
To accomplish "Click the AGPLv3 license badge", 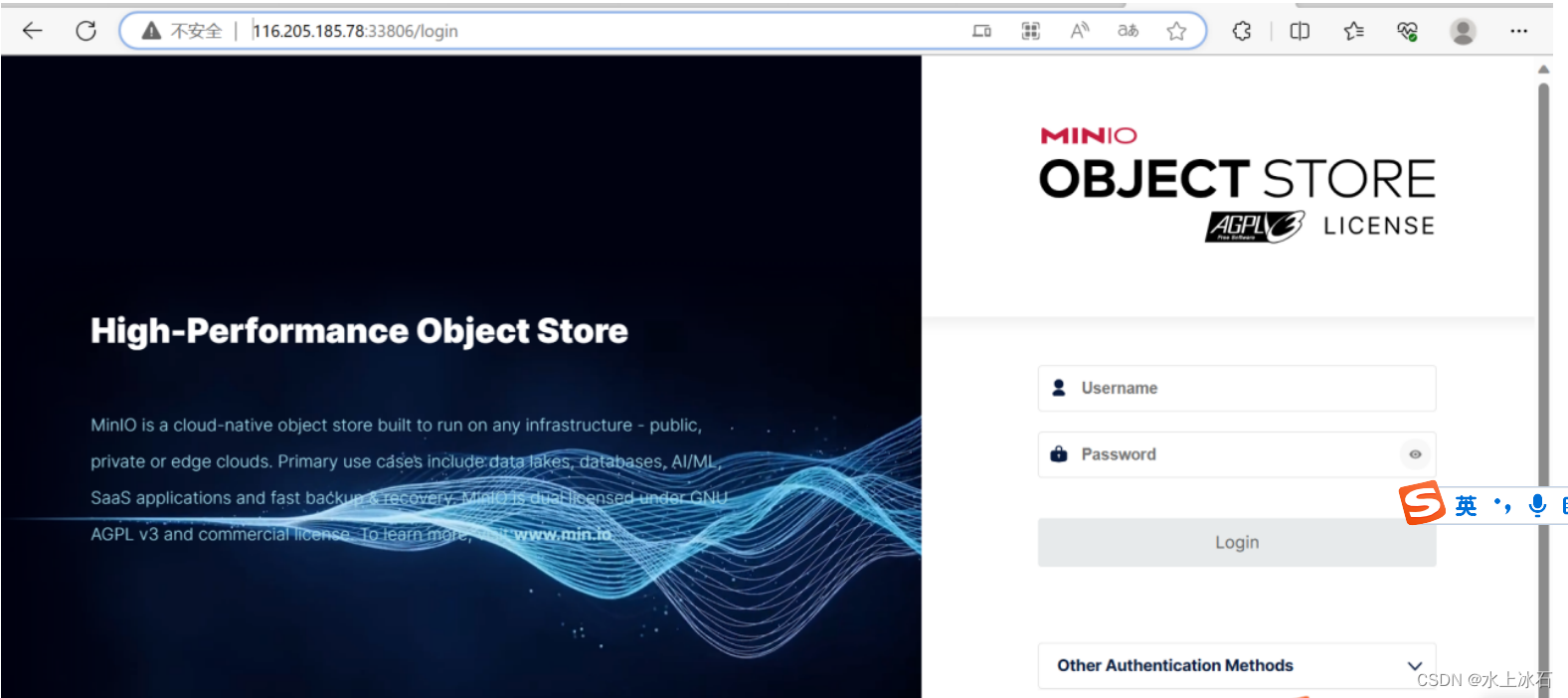I will 1255,226.
